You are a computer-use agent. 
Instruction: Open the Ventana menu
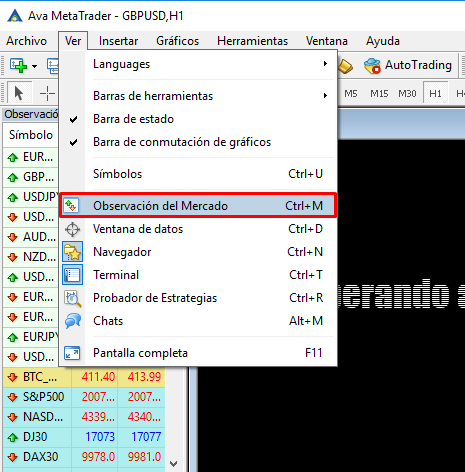click(327, 41)
